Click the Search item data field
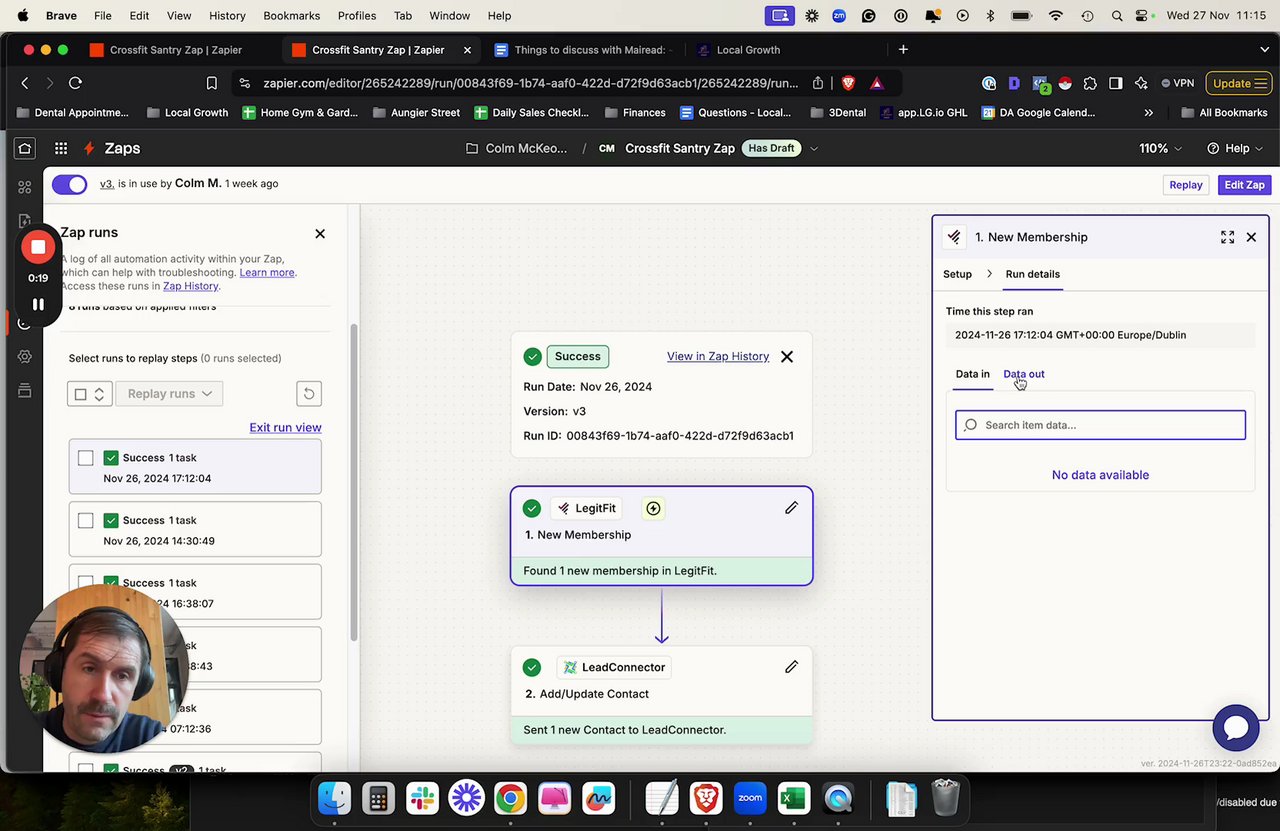This screenshot has width=1280, height=831. [x=1100, y=425]
